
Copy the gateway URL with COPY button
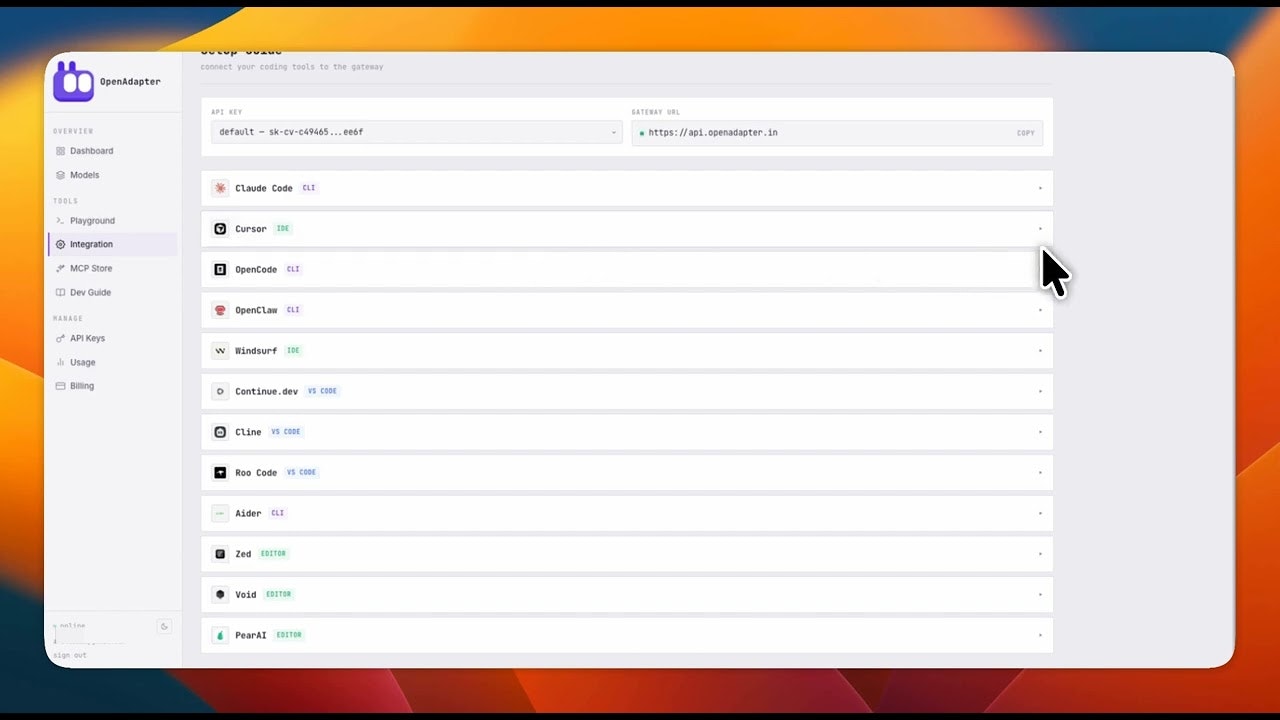click(1026, 133)
